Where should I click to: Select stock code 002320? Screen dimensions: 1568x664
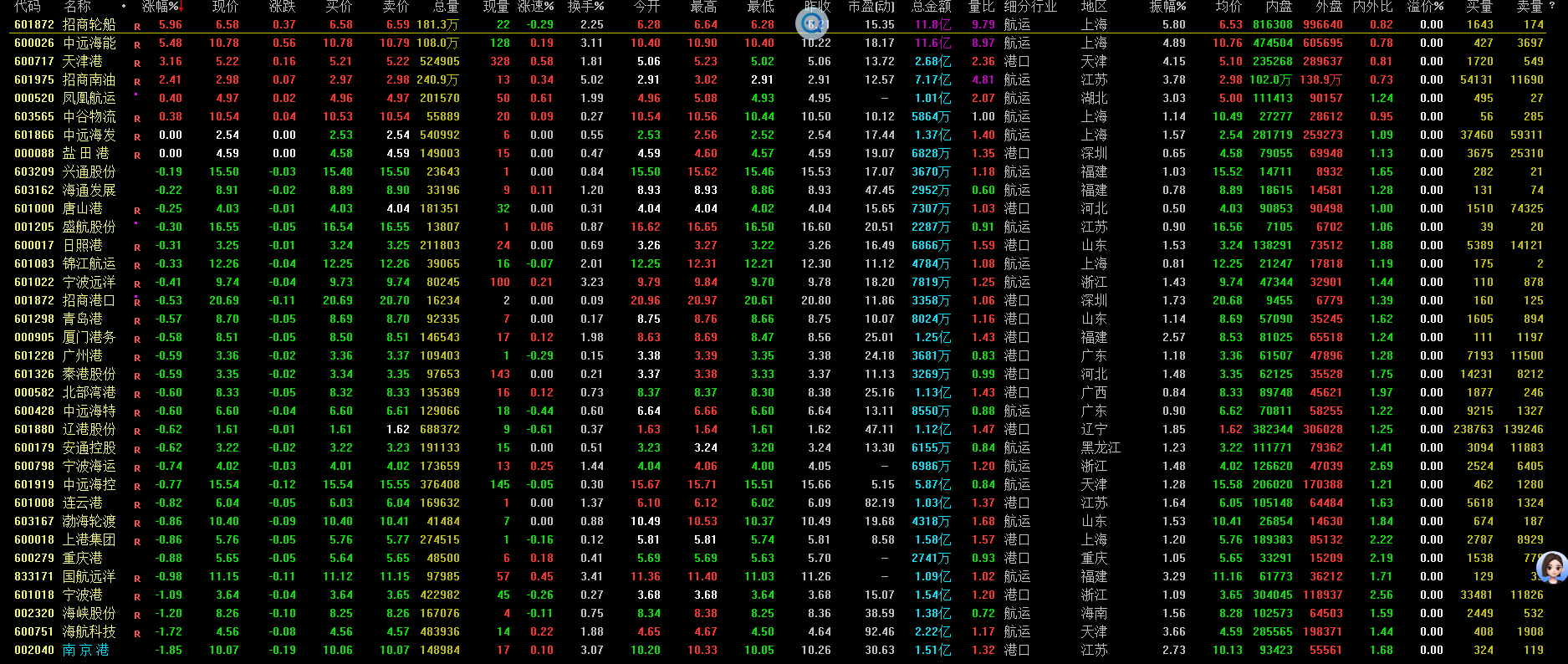34,614
